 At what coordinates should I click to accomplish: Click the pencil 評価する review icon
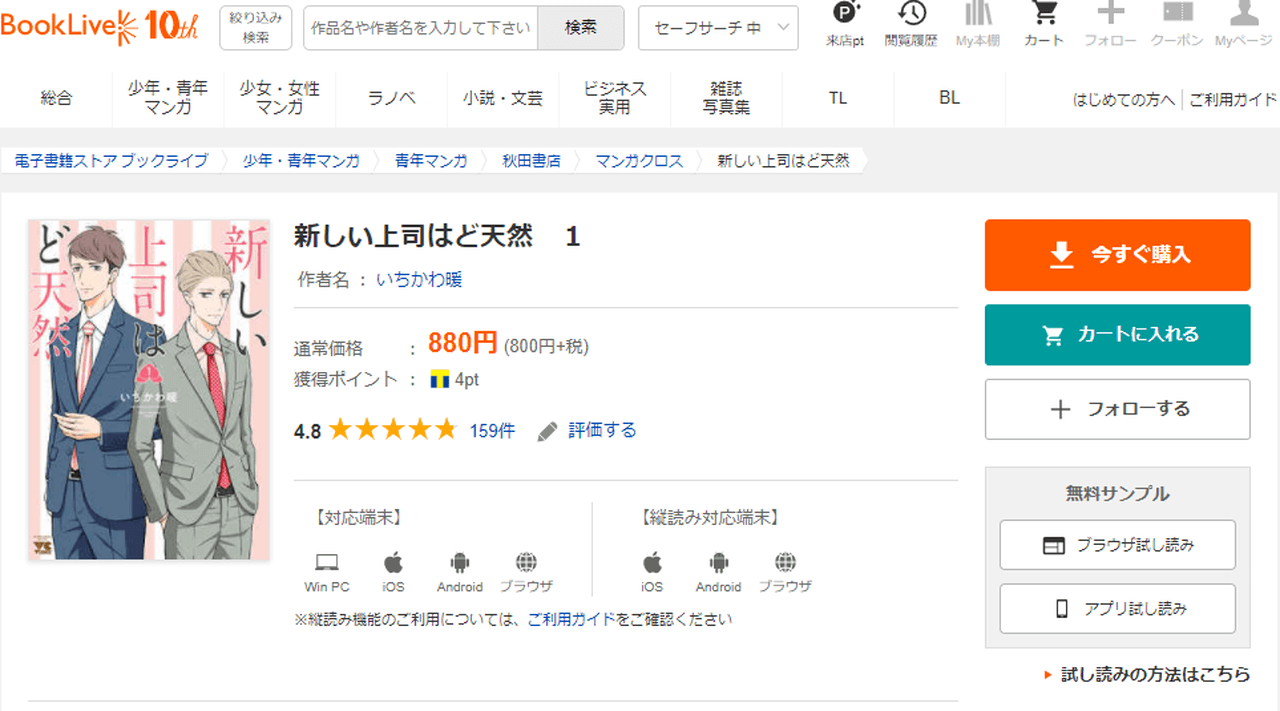547,431
